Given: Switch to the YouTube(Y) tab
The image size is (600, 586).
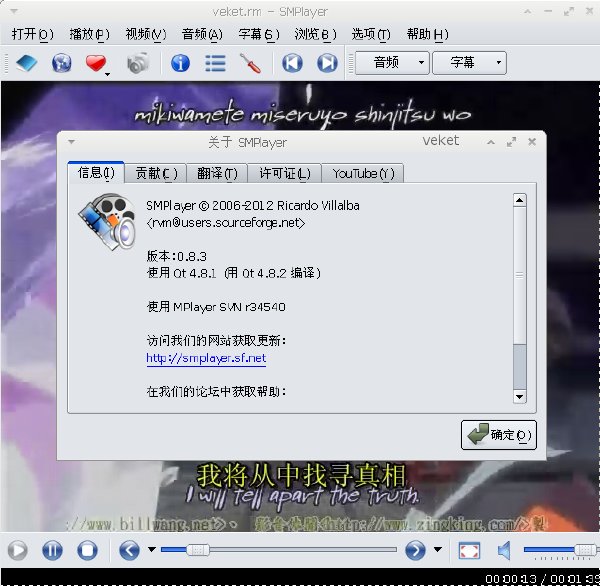Looking at the screenshot, I should tap(363, 173).
